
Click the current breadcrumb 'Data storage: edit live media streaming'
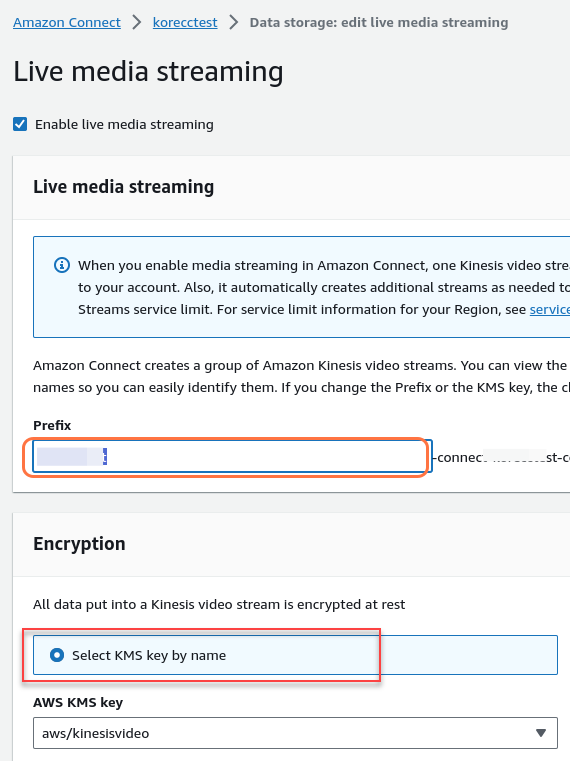tap(379, 22)
